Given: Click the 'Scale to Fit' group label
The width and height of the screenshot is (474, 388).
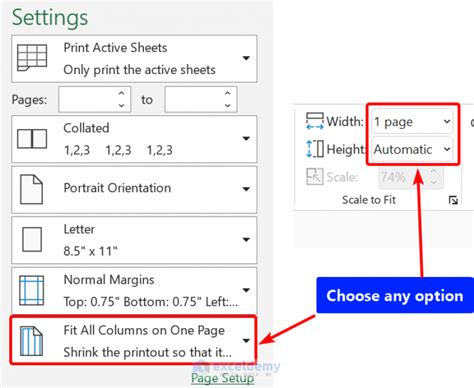Looking at the screenshot, I should coord(369,200).
